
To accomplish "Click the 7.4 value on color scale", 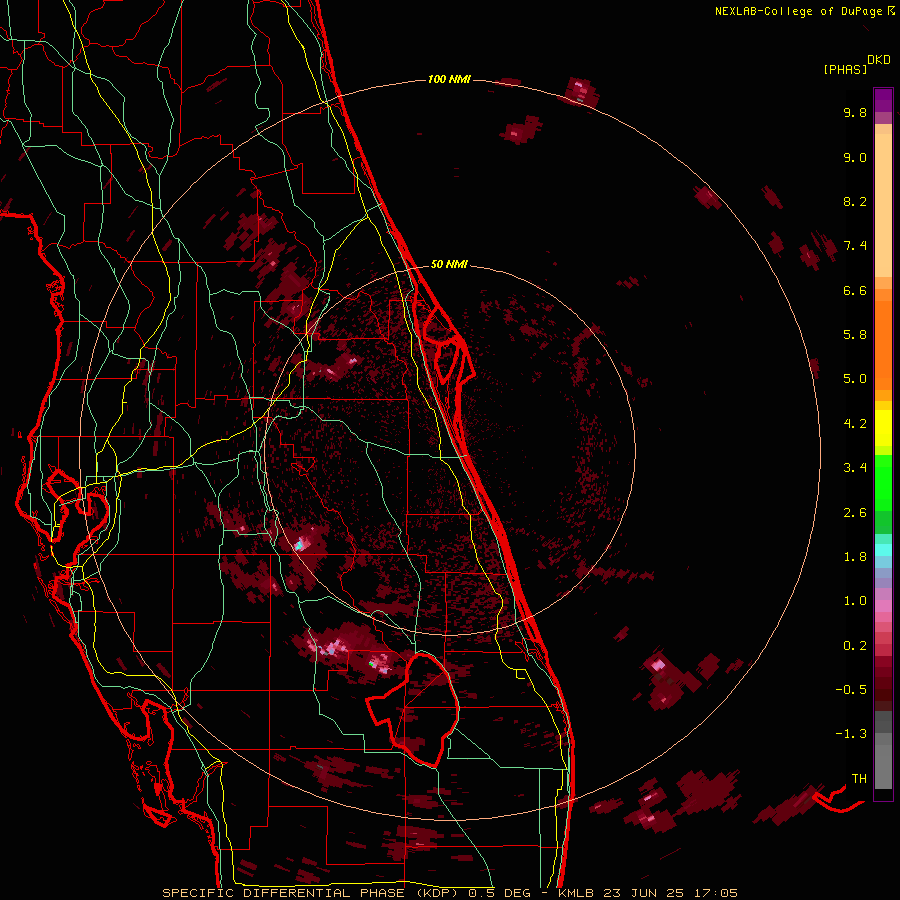I will (855, 246).
